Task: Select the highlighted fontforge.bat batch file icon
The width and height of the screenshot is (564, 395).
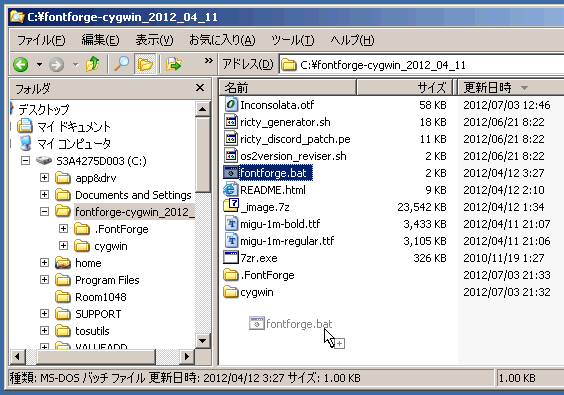Action: (231, 173)
